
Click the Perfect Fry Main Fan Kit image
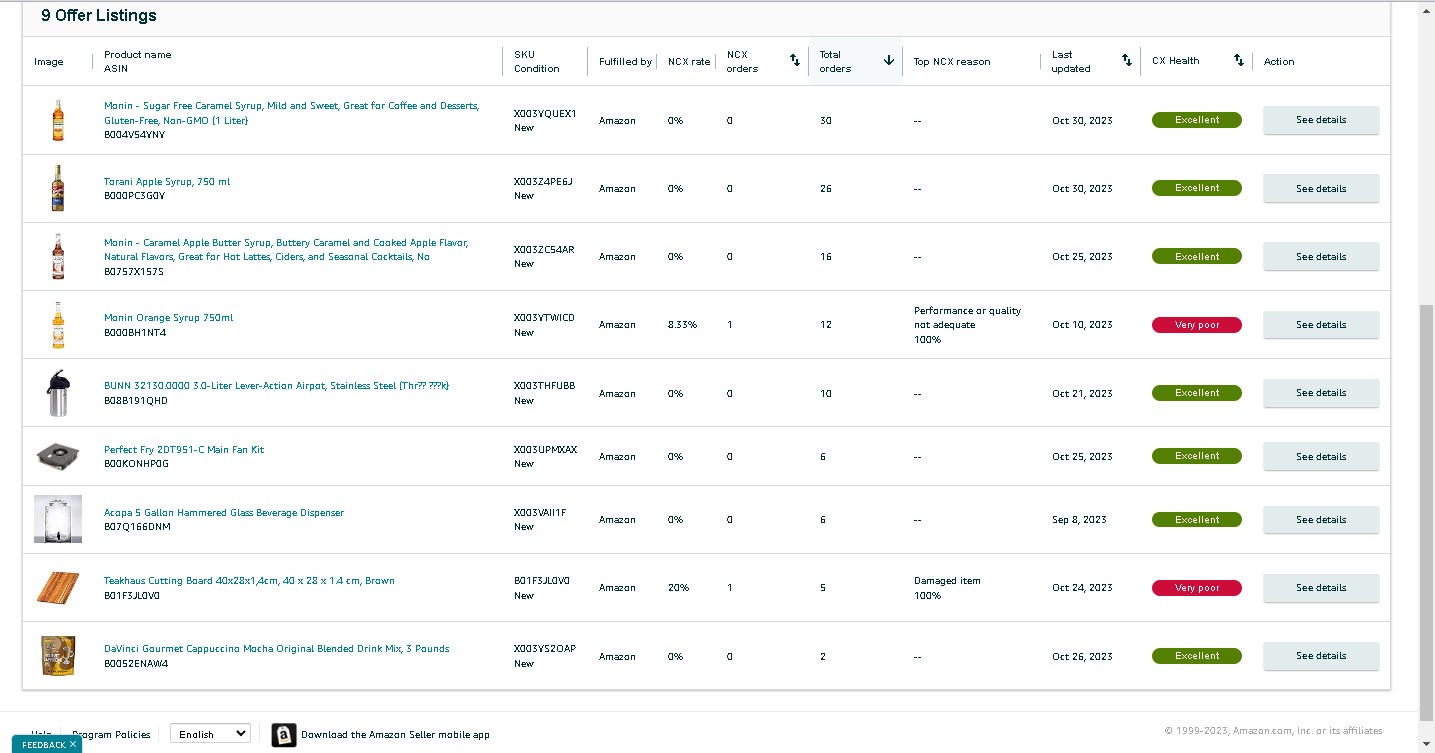pyautogui.click(x=58, y=456)
